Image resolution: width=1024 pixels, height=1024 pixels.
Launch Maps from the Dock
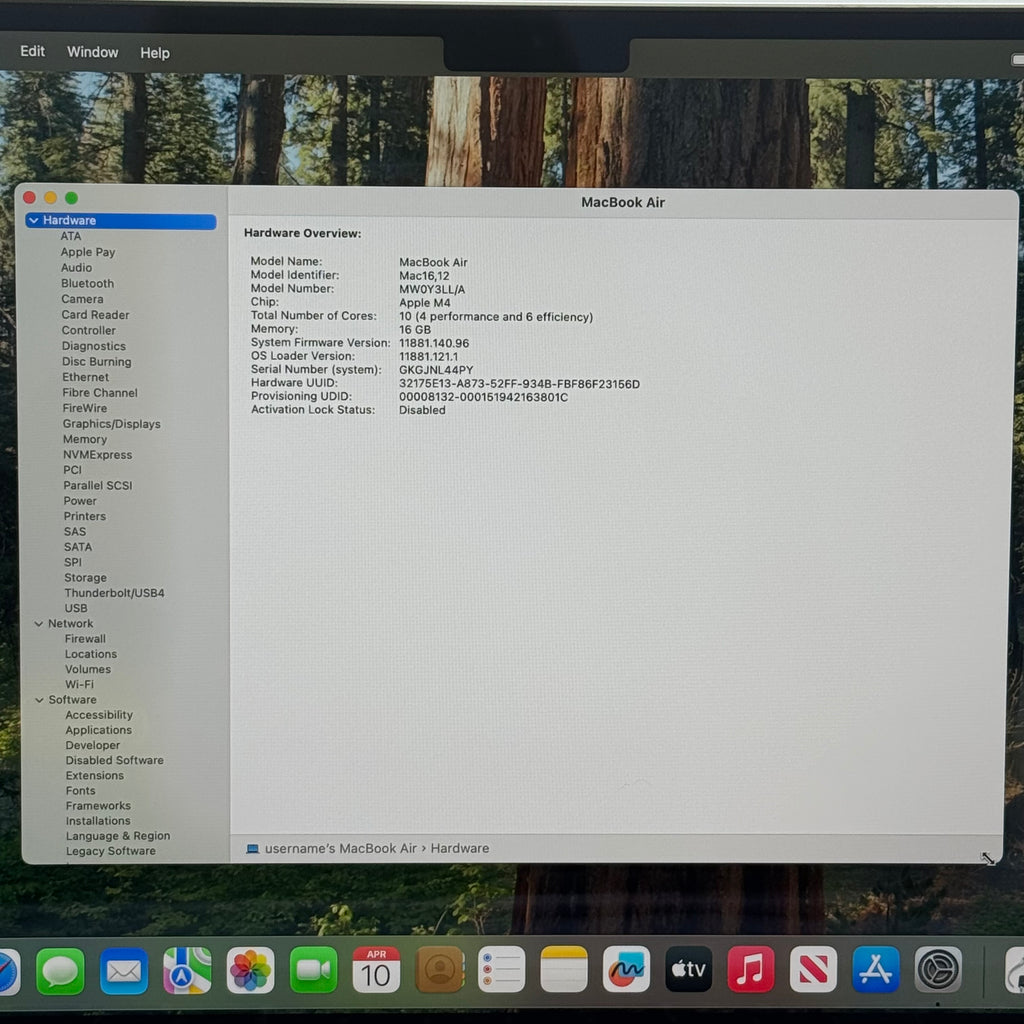coord(187,970)
